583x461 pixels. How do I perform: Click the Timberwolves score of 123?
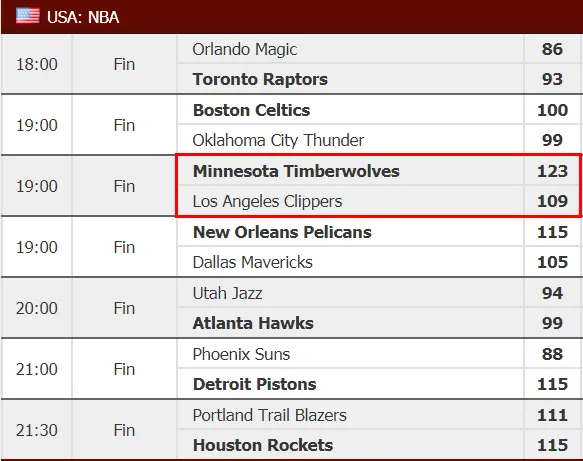click(x=552, y=171)
